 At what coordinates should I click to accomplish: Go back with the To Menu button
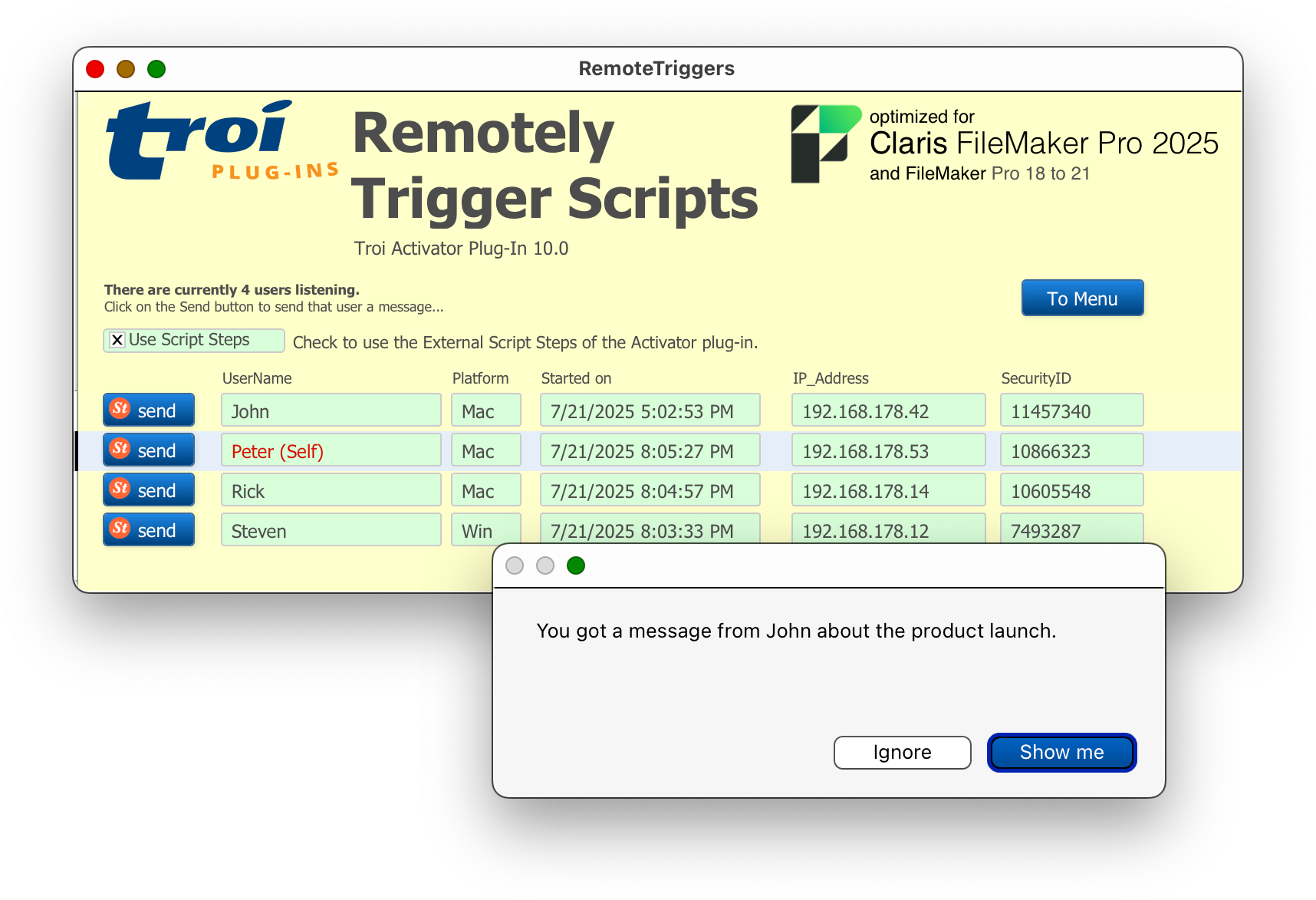[1082, 298]
